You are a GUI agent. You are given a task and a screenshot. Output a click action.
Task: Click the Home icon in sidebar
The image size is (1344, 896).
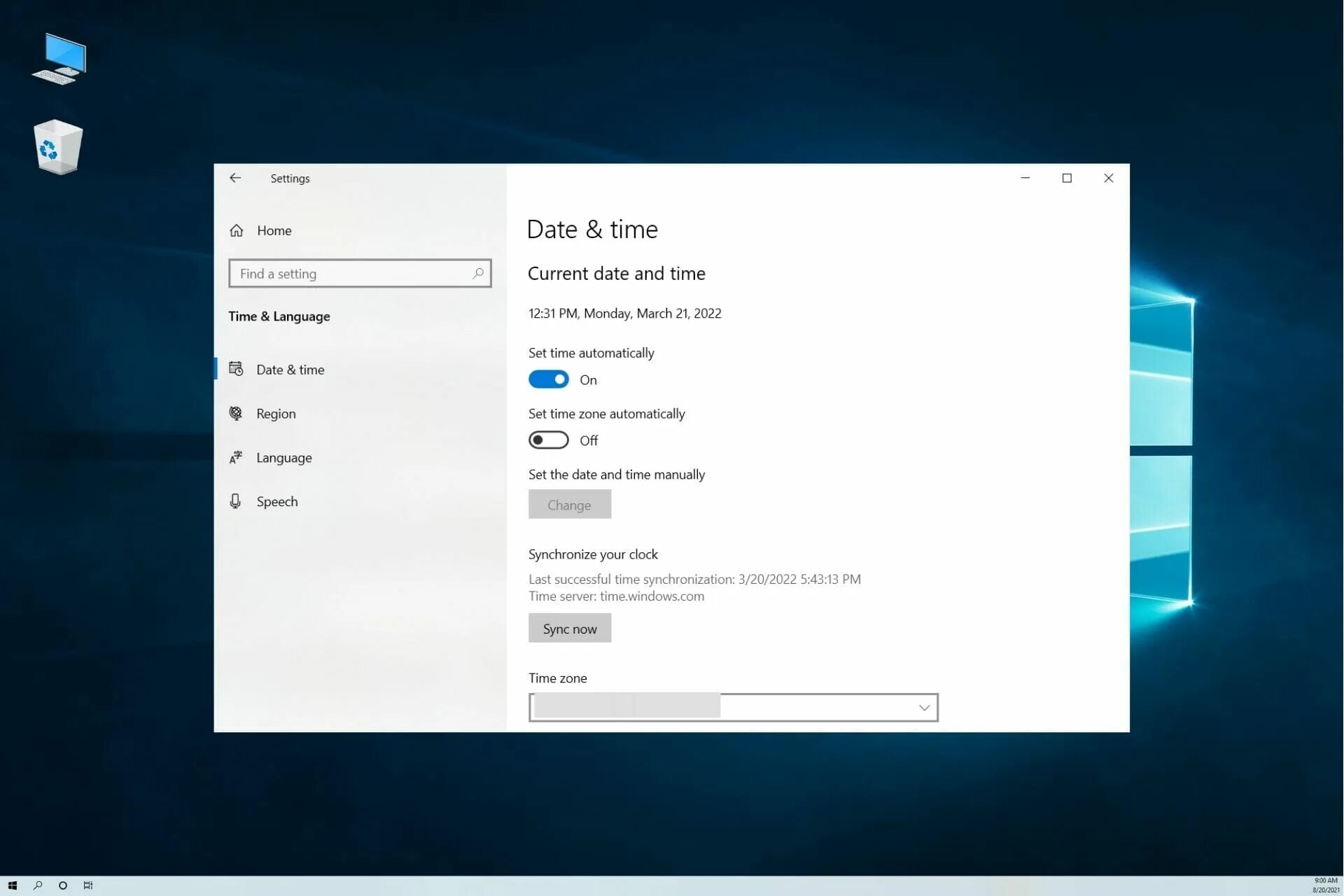click(237, 230)
